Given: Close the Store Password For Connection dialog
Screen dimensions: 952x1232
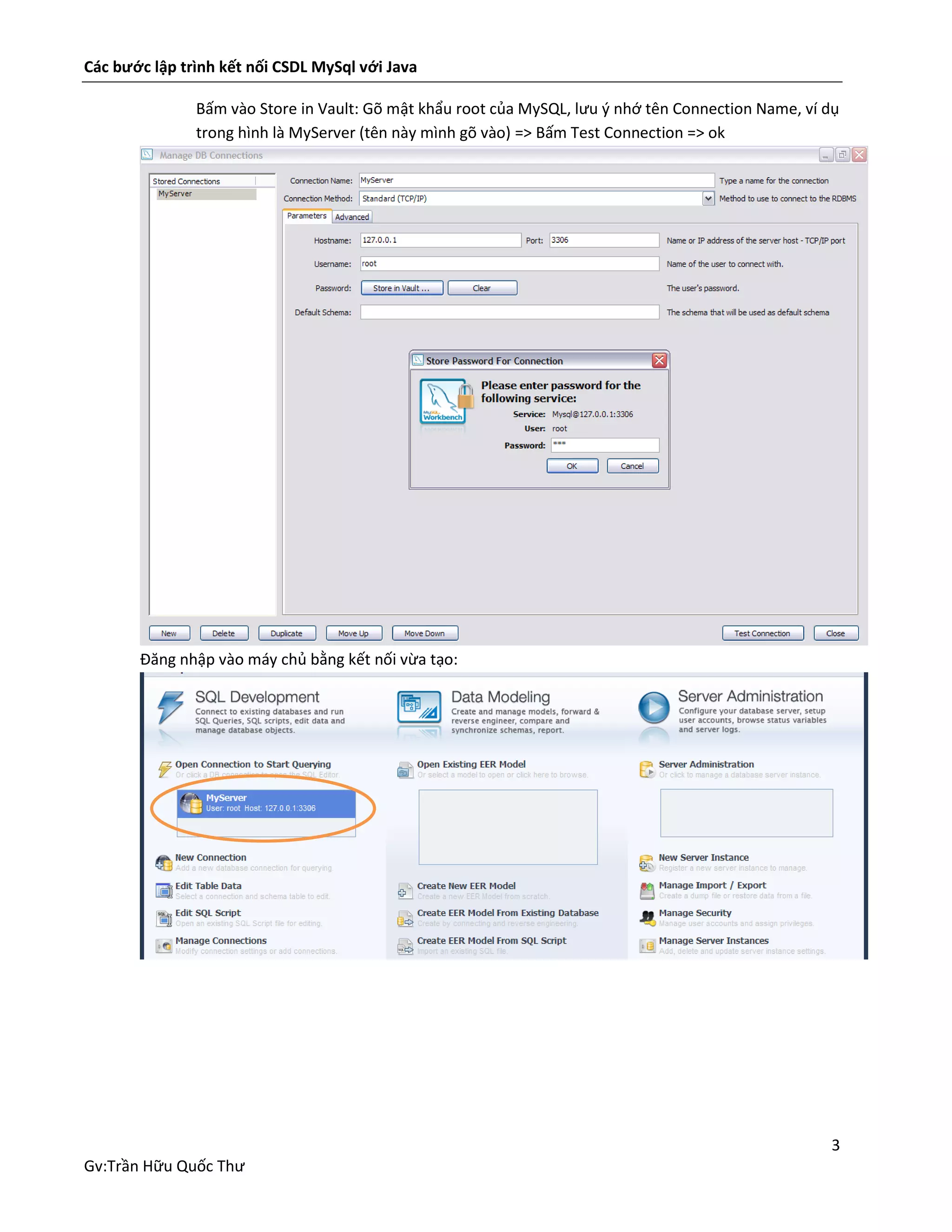Looking at the screenshot, I should pyautogui.click(x=659, y=360).
